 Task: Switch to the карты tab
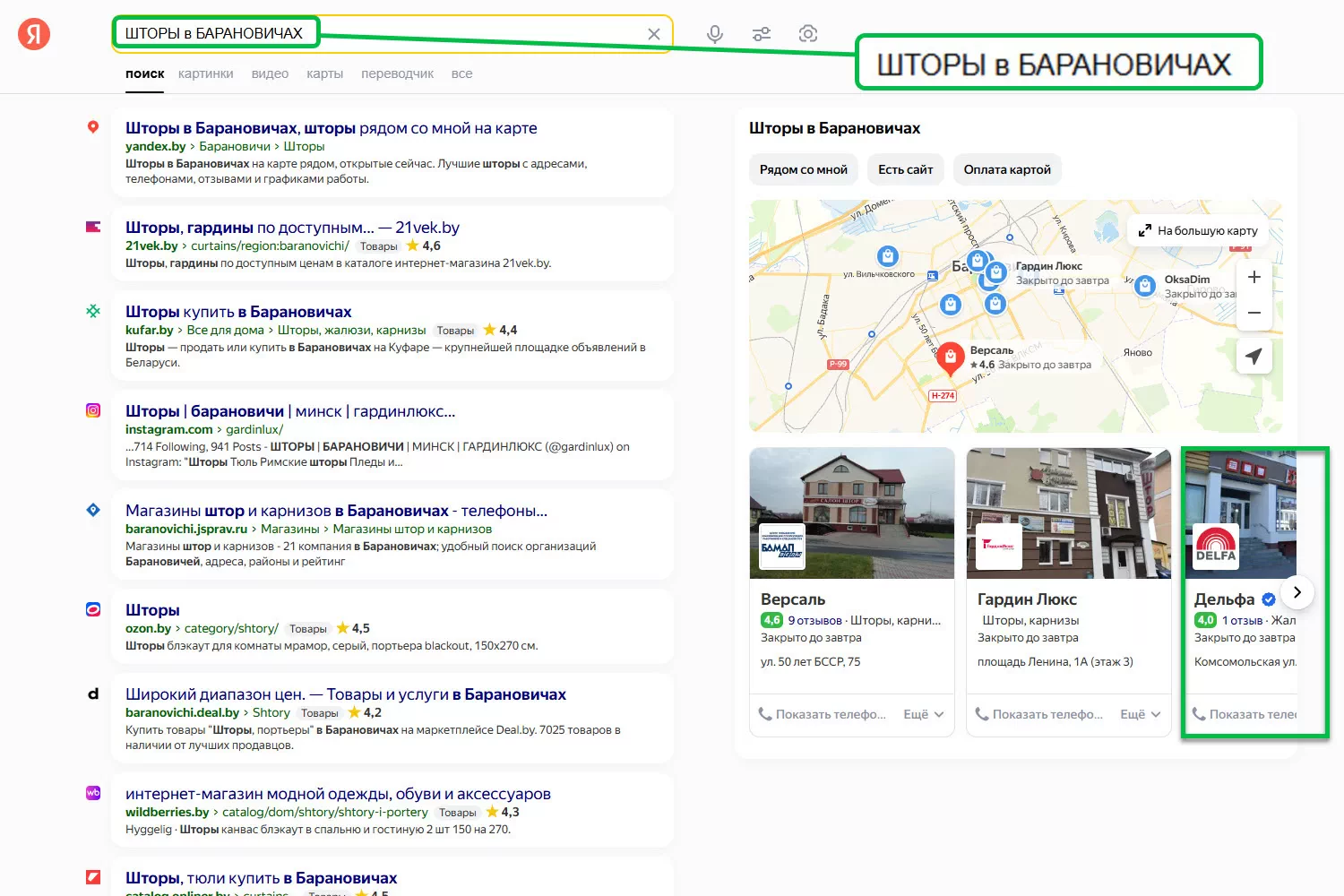pos(324,73)
